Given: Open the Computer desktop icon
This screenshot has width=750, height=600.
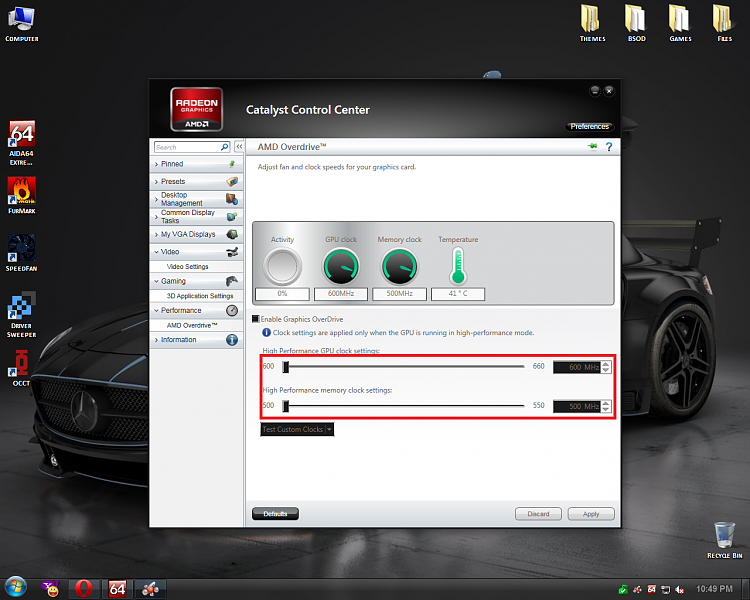Looking at the screenshot, I should [x=22, y=23].
